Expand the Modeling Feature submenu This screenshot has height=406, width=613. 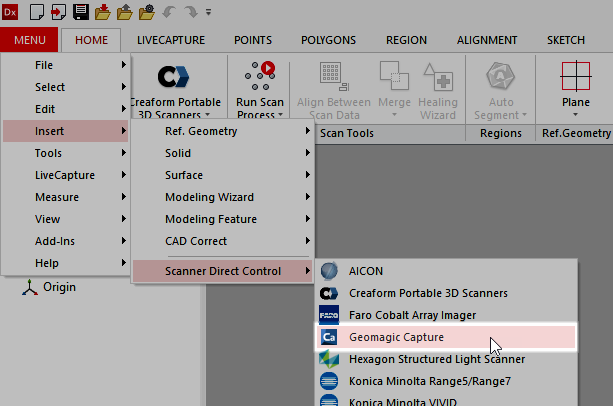click(x=223, y=219)
